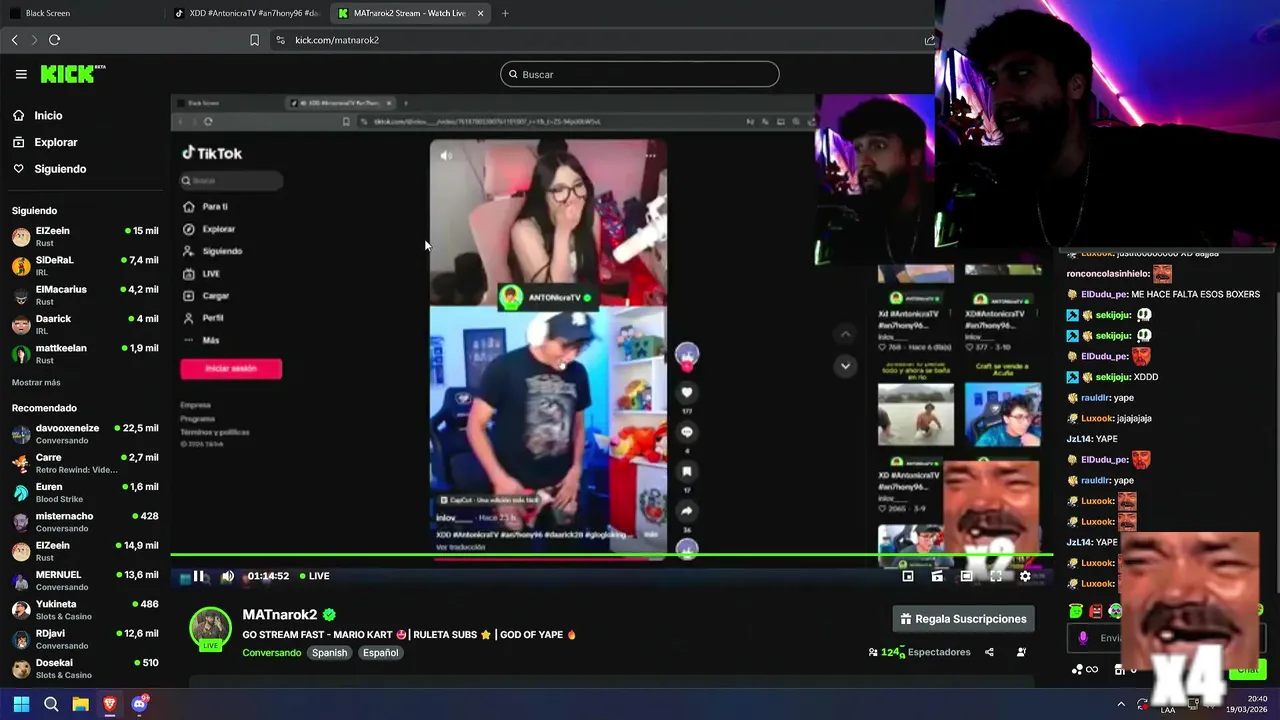This screenshot has width=1280, height=720.
Task: Open File Explorer from taskbar
Action: tap(80, 704)
